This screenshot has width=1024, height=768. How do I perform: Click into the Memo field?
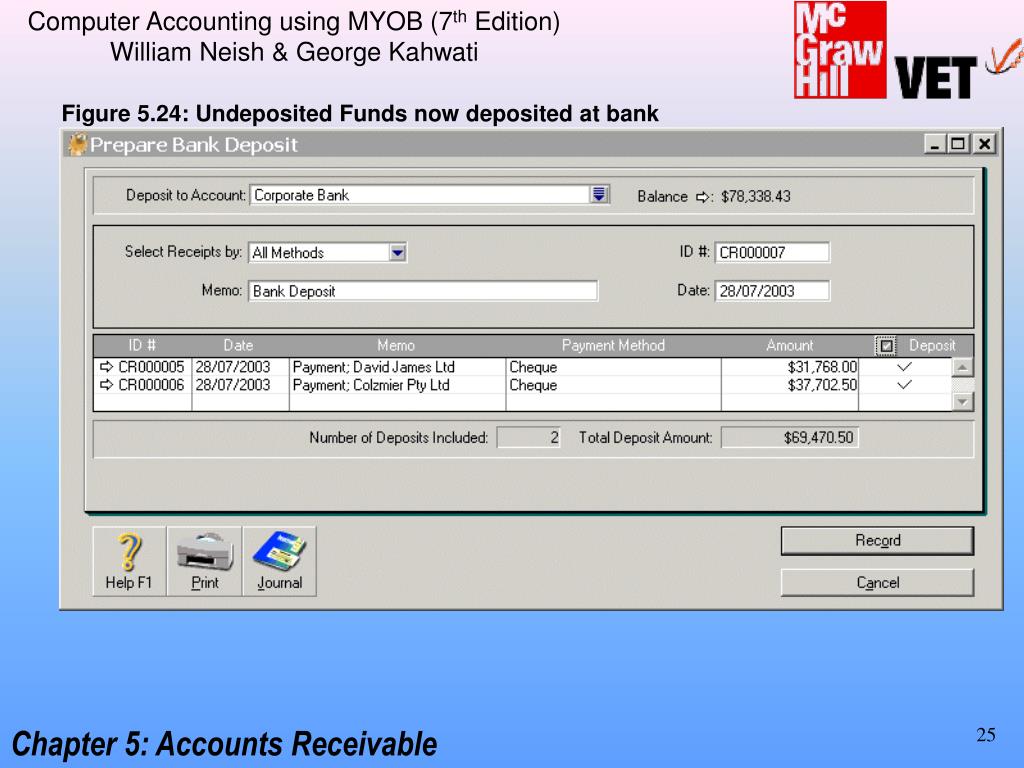[x=423, y=291]
